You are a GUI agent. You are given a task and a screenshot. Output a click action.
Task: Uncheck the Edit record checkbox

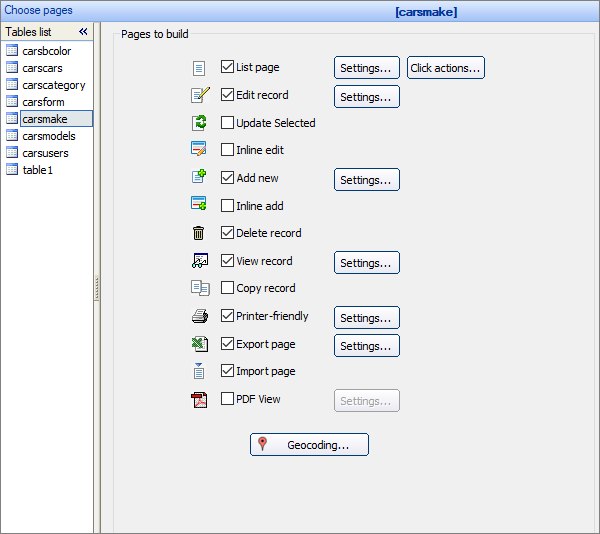click(227, 94)
